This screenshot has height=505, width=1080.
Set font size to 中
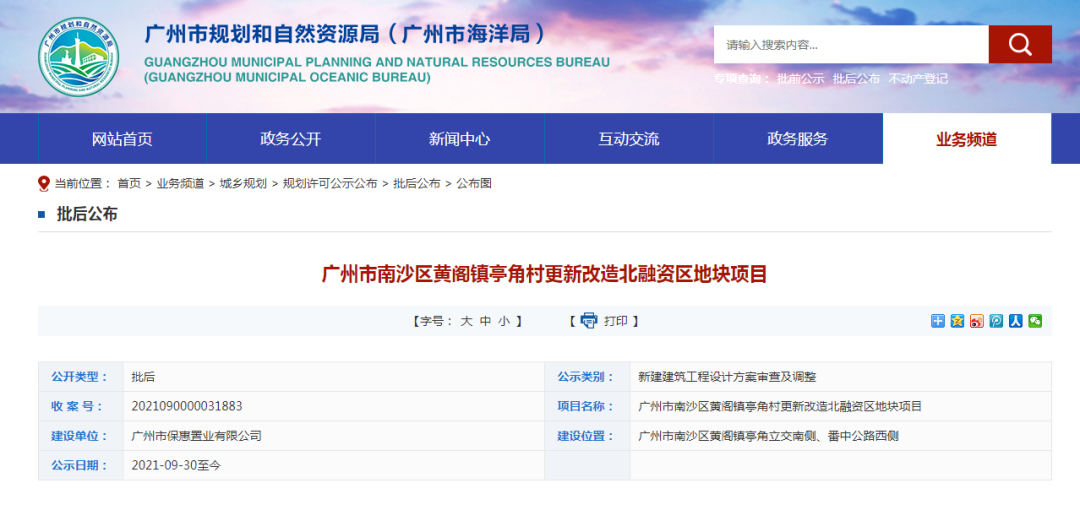pos(486,321)
